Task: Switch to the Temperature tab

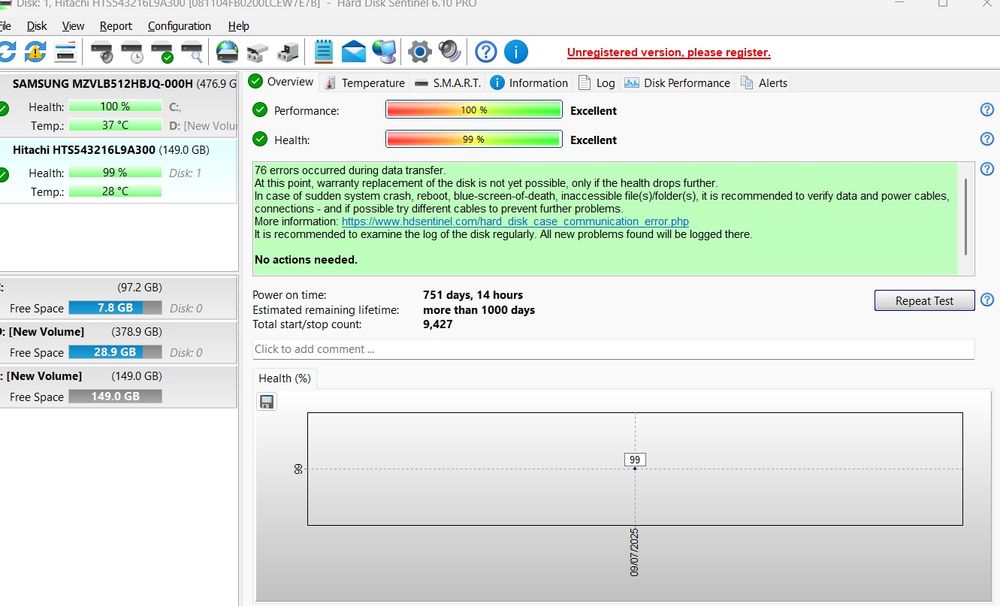Action: [365, 83]
